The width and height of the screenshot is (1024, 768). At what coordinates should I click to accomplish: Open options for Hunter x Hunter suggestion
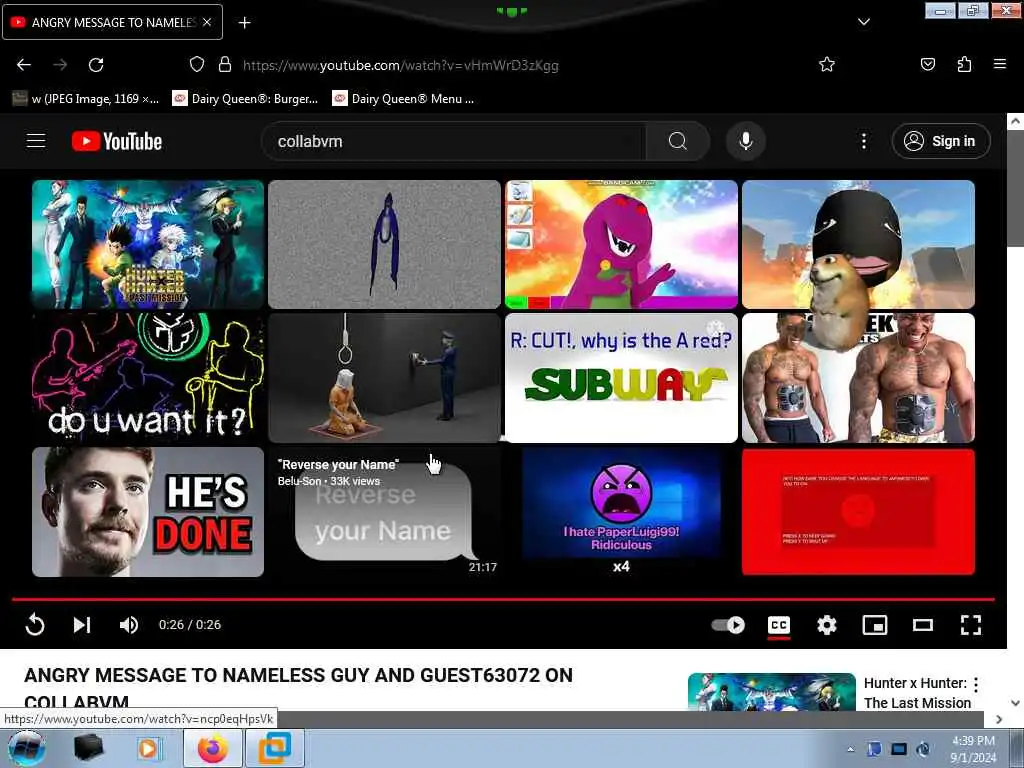point(976,684)
